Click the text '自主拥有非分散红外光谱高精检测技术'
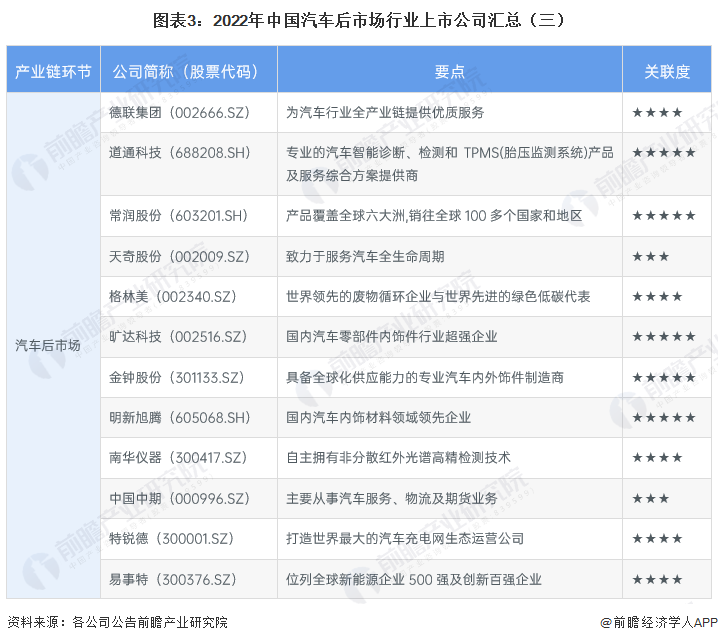The image size is (718, 643). click(398, 458)
